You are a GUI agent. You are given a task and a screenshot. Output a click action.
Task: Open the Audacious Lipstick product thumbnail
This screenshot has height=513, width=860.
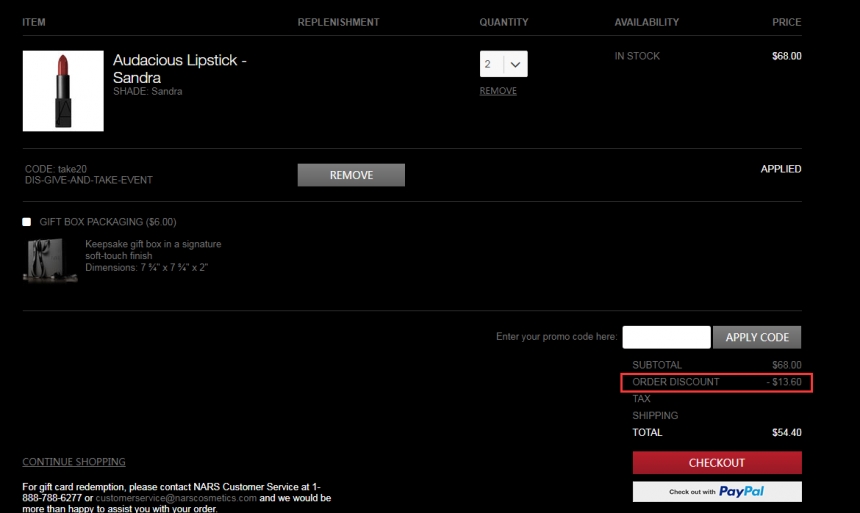pyautogui.click(x=63, y=91)
